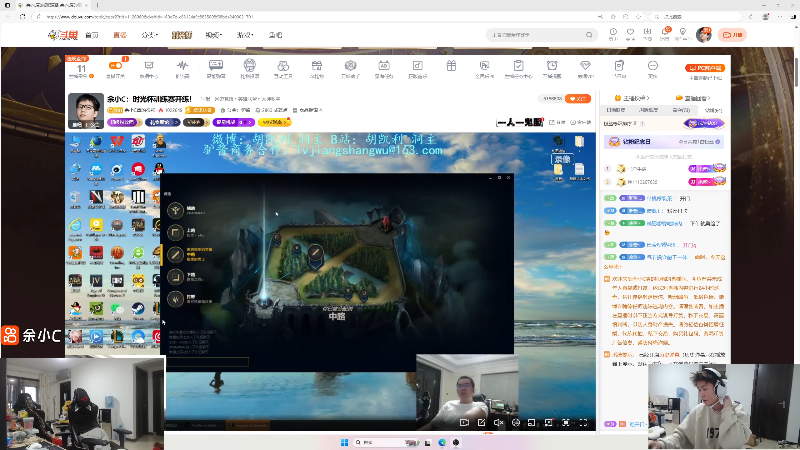
Task: Open the highlighted orange 直播 nav item
Action: coord(120,35)
